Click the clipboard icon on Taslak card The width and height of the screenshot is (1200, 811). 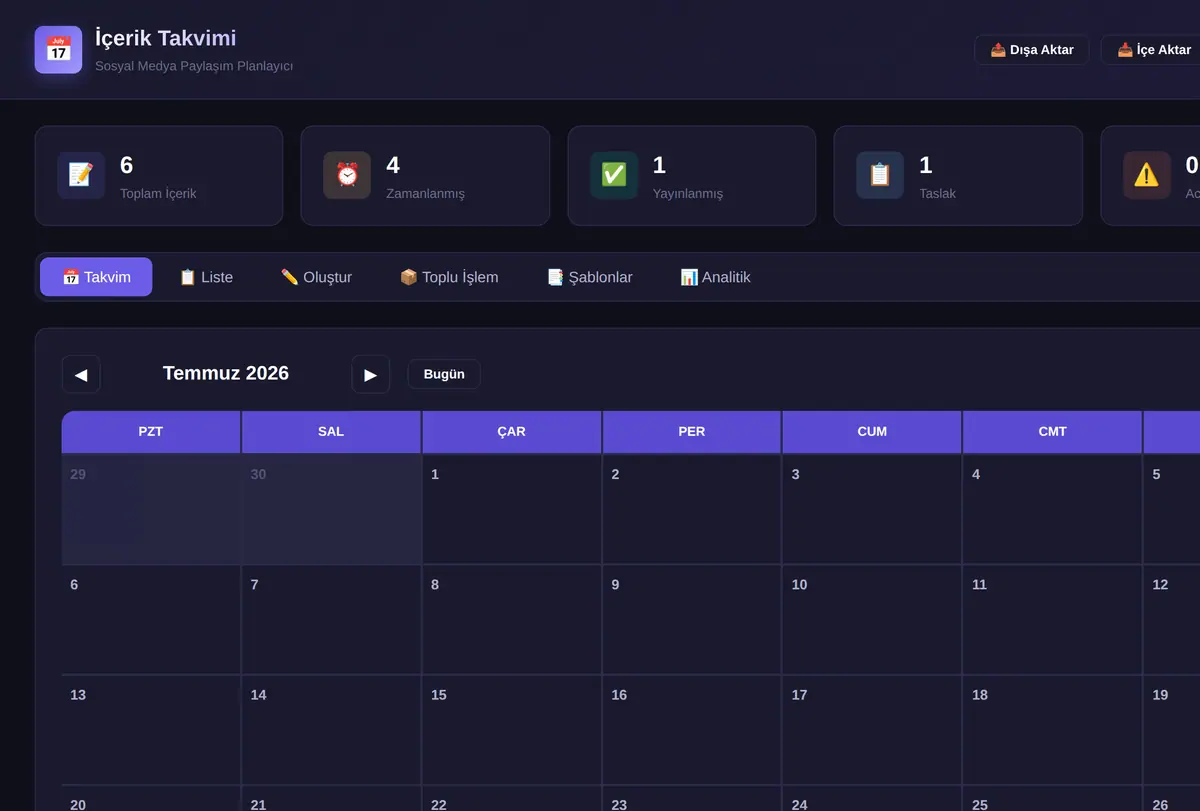click(x=880, y=175)
